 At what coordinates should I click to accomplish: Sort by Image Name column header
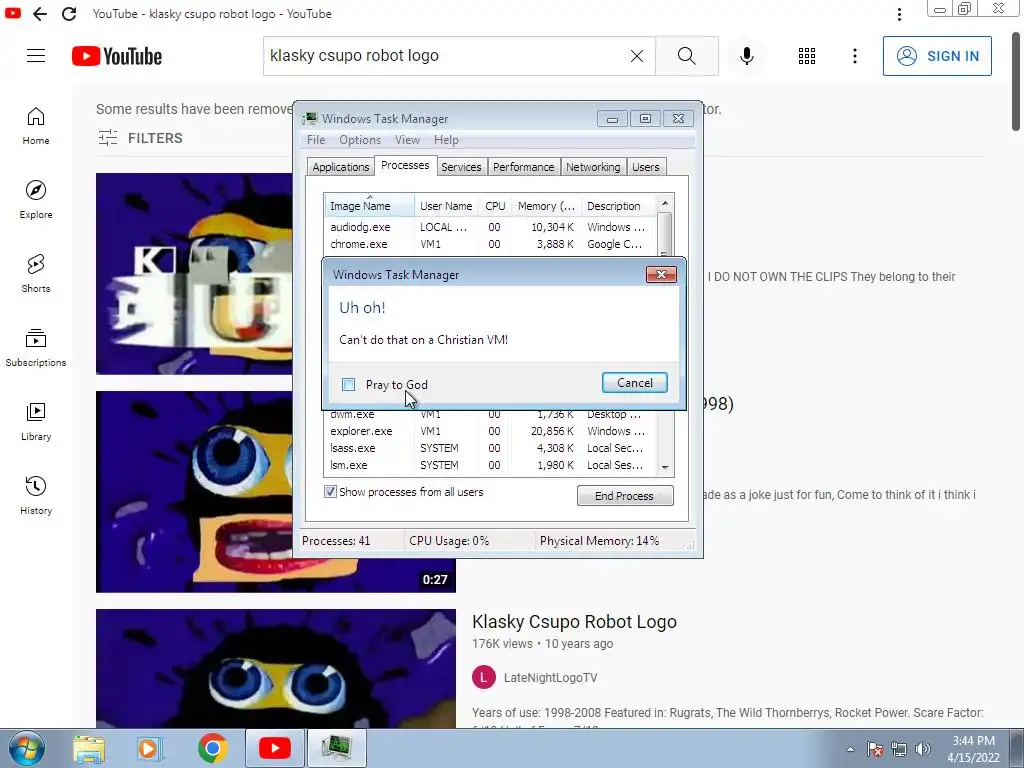369,206
